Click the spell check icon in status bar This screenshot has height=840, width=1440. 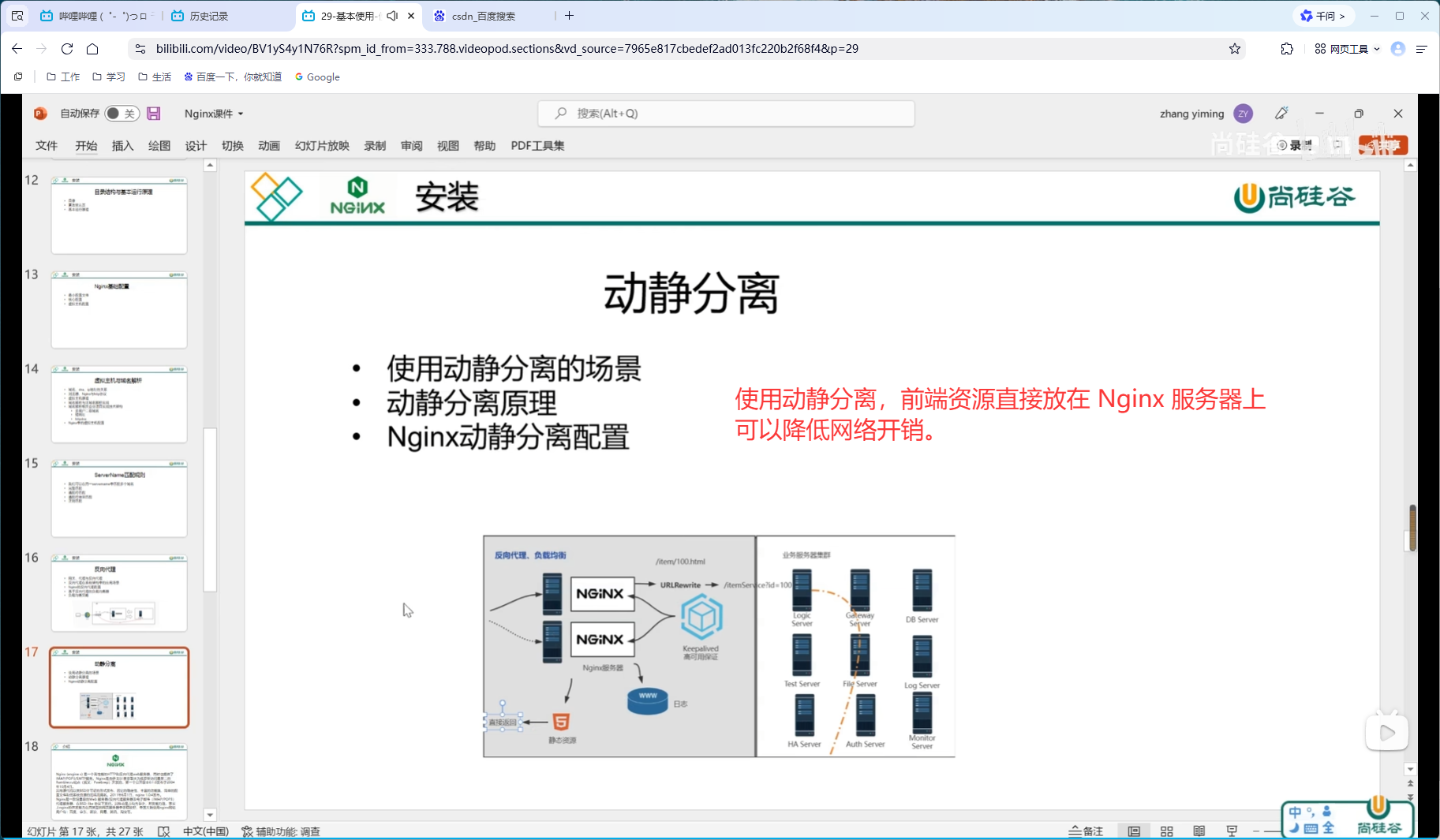click(164, 831)
